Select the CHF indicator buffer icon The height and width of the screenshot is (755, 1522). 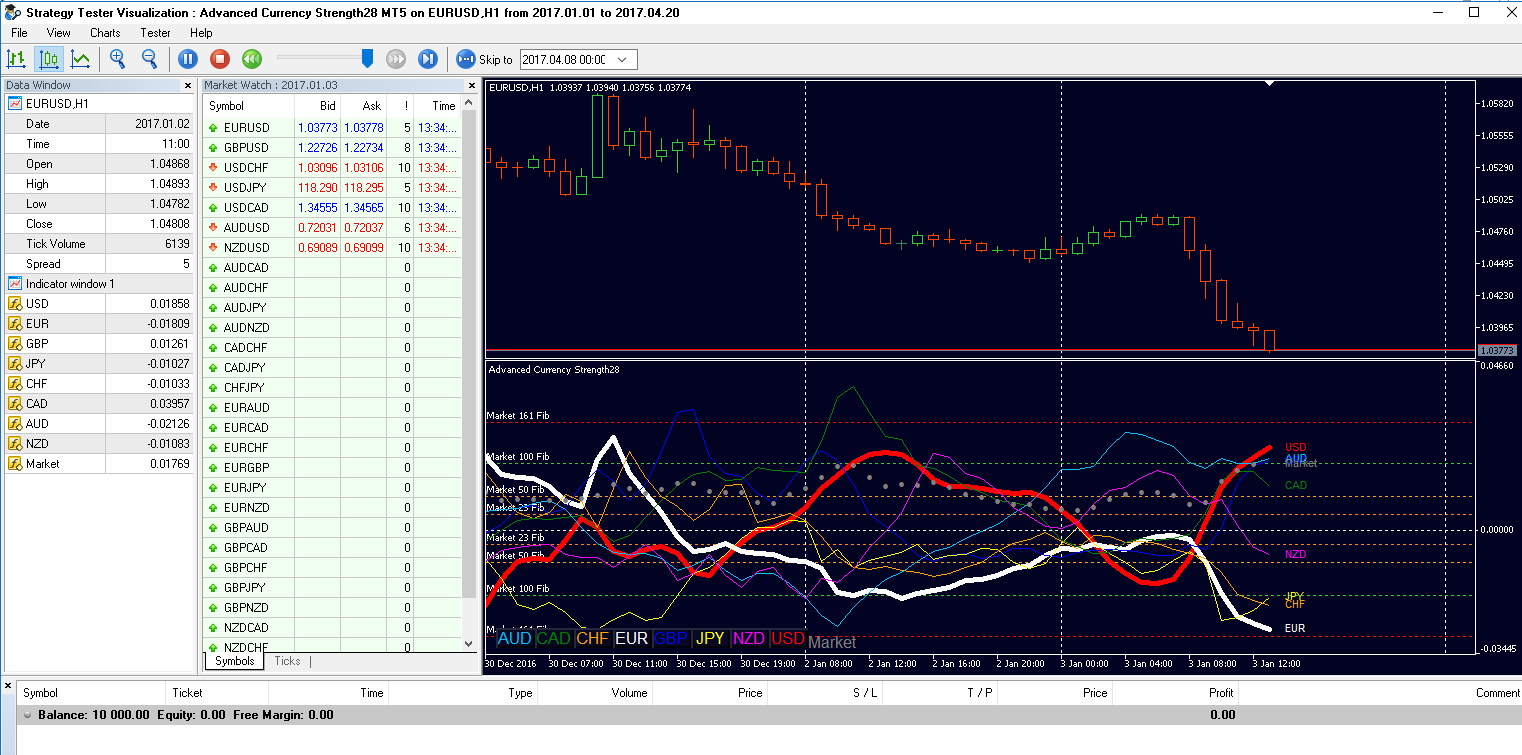(x=15, y=384)
